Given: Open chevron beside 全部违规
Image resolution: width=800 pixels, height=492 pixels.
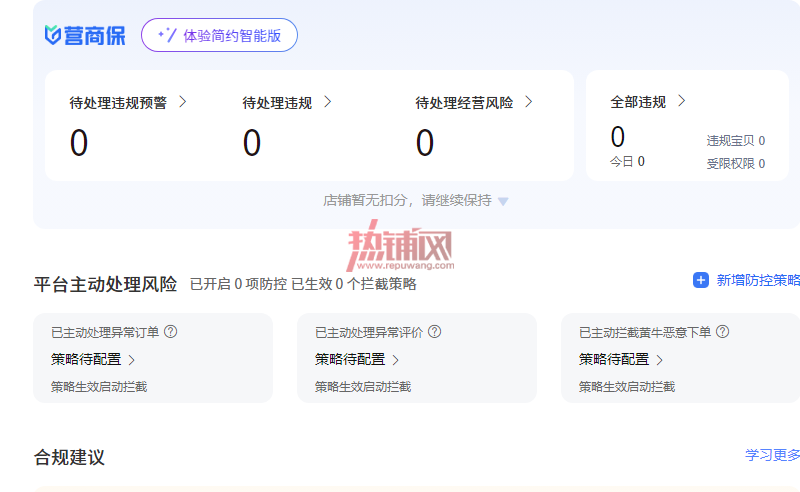Looking at the screenshot, I should click(x=682, y=101).
